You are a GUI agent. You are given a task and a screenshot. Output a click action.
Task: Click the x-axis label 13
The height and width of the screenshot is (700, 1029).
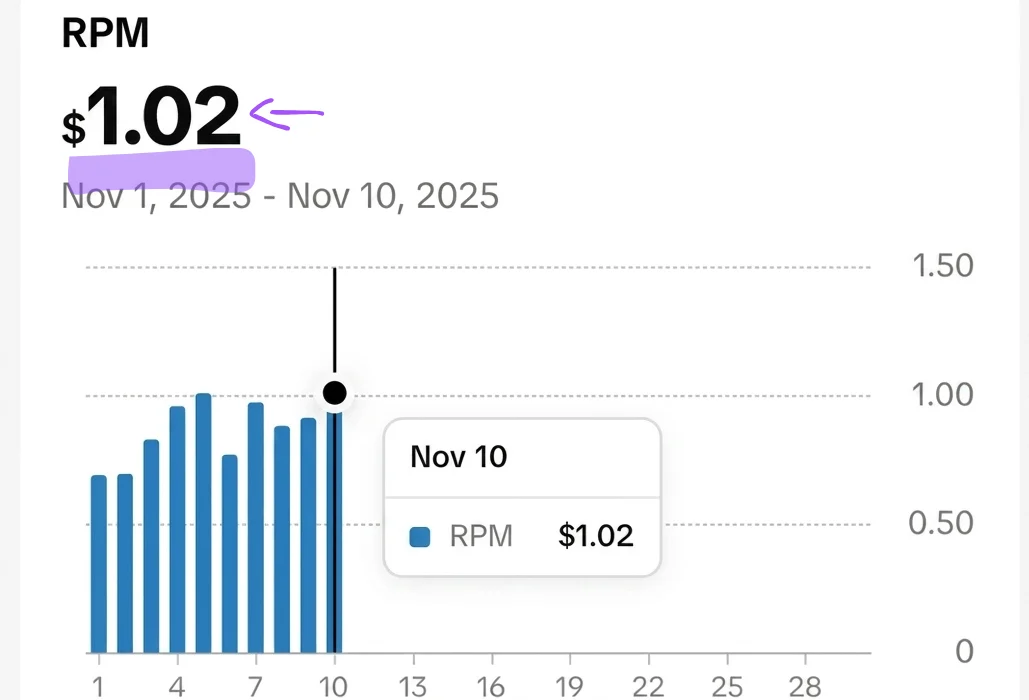[x=413, y=687]
